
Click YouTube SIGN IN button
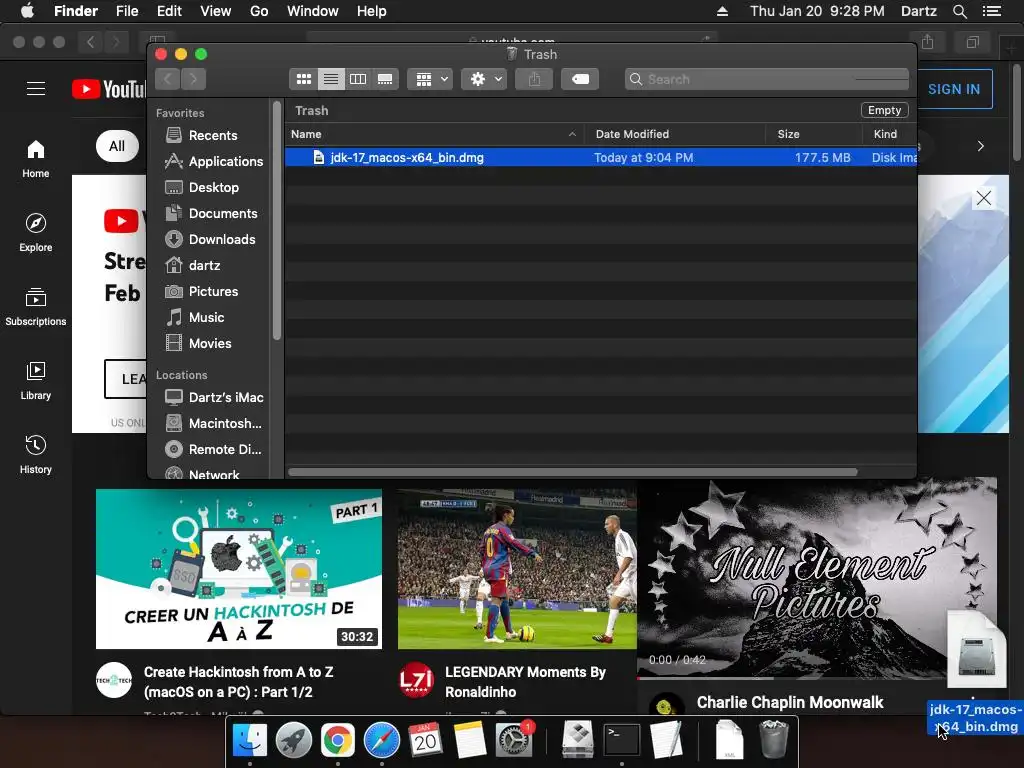[x=954, y=89]
